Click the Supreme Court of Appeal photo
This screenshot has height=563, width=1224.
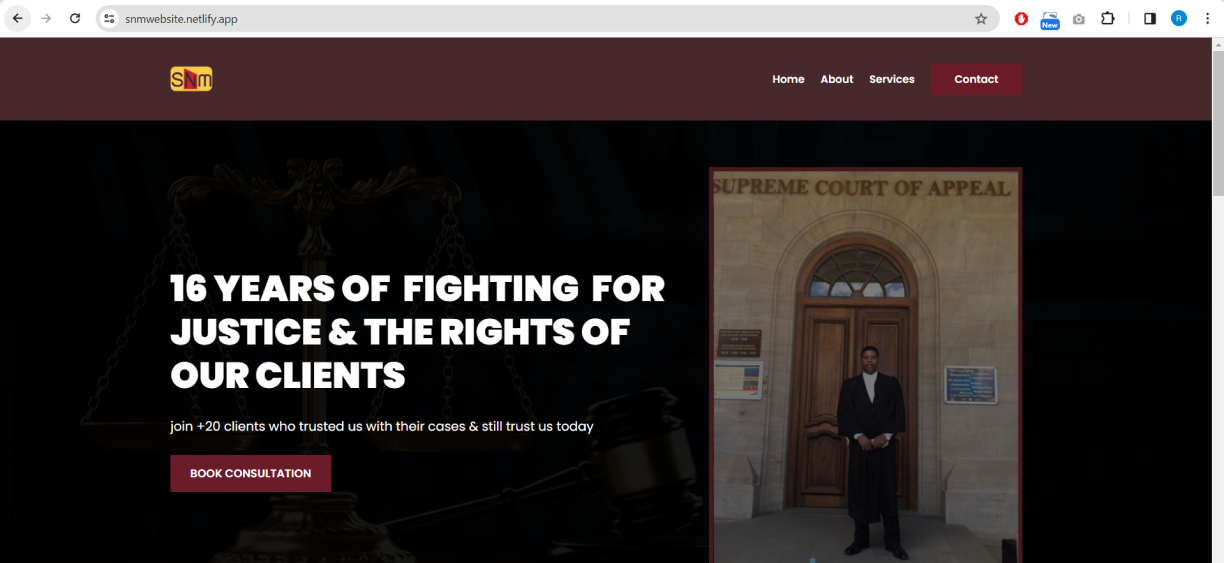(x=866, y=365)
